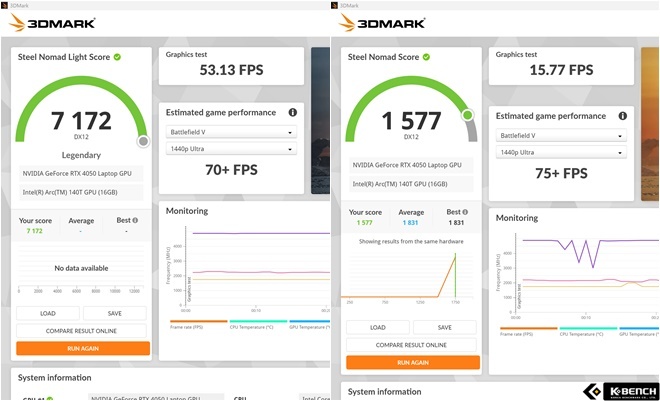The width and height of the screenshot is (660, 401).
Task: Click the 53.13 FPS graphics test result
Action: (231, 70)
